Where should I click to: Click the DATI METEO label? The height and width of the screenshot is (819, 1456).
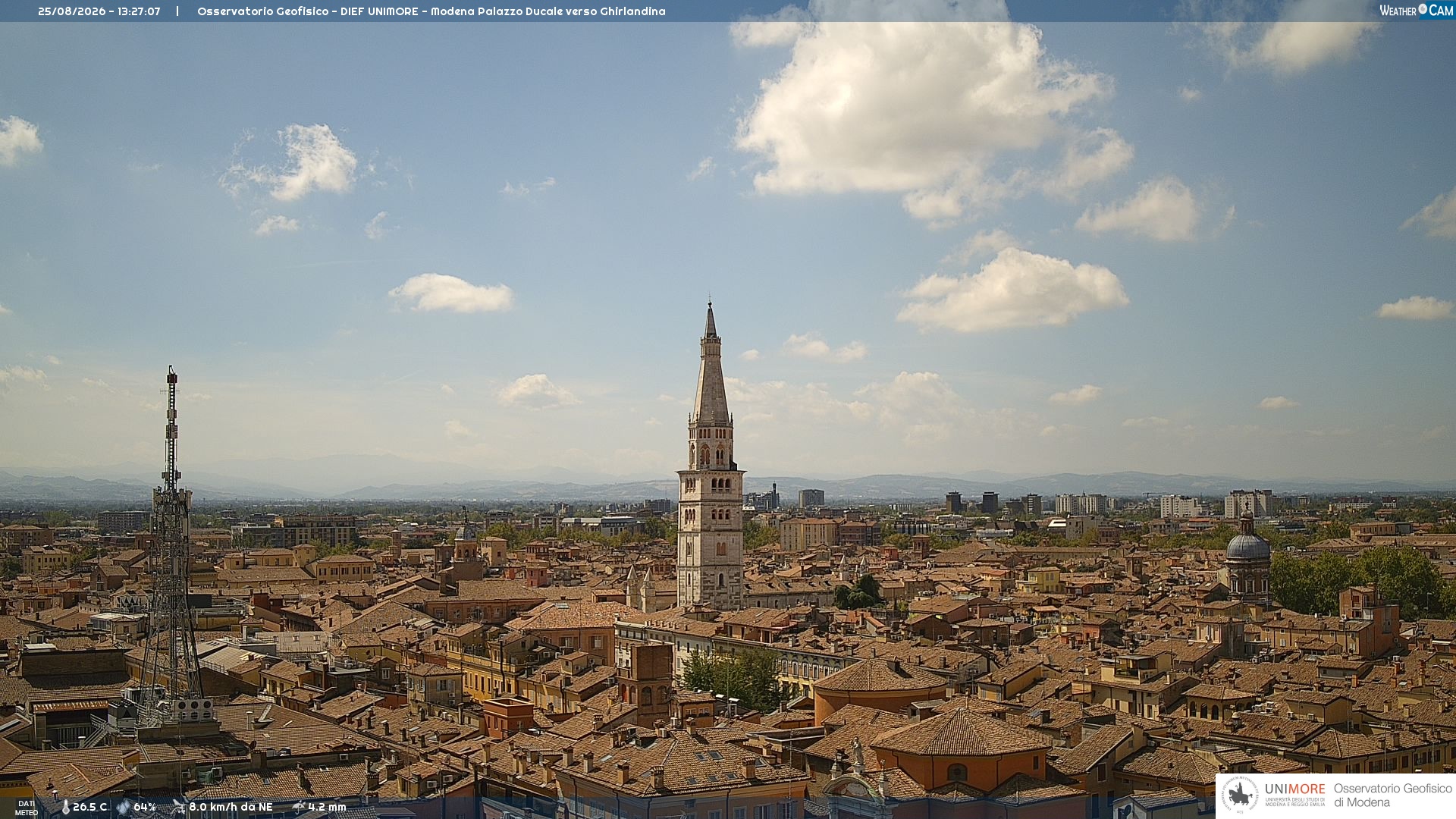click(x=27, y=808)
